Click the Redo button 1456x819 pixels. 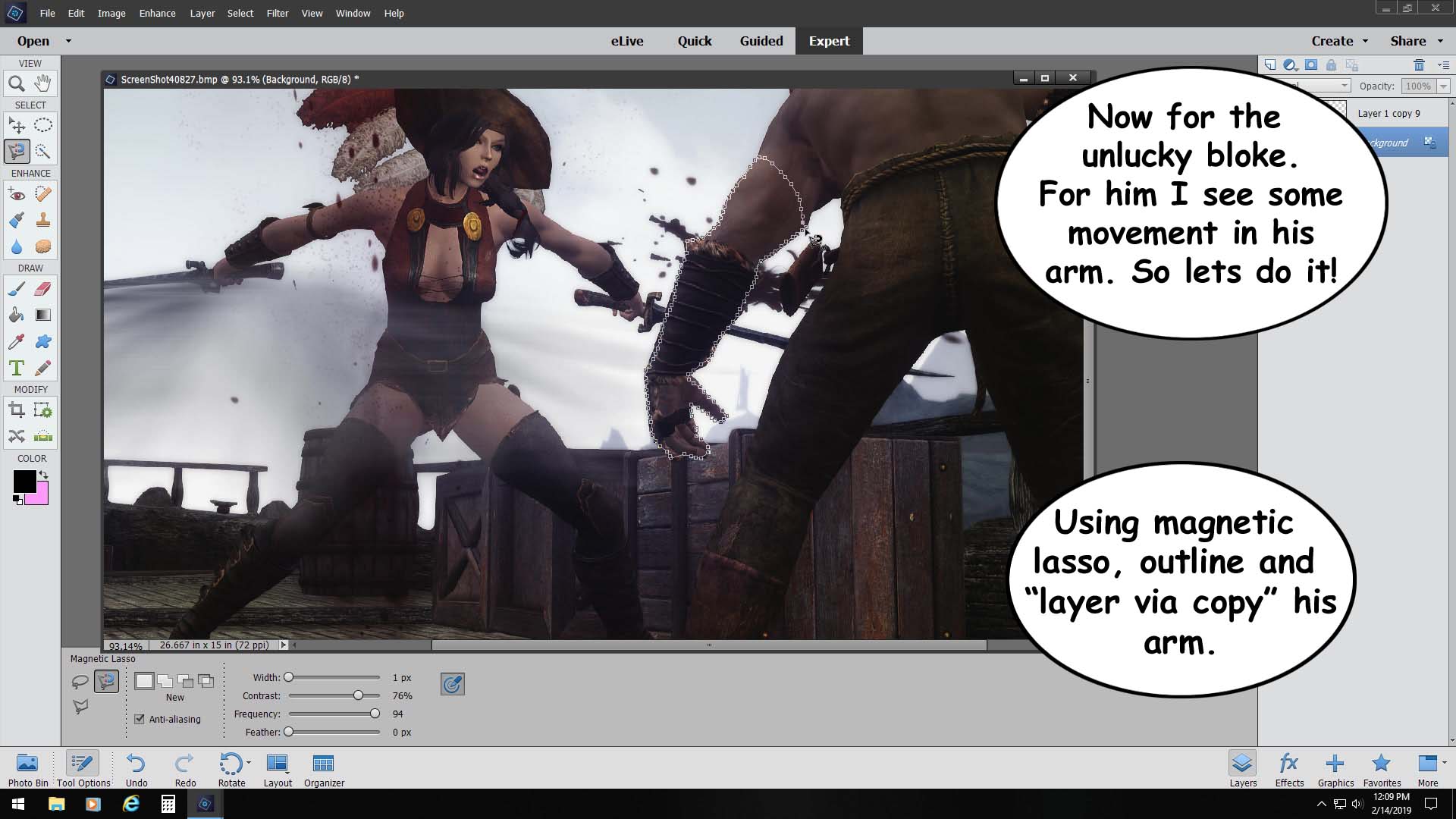(185, 769)
